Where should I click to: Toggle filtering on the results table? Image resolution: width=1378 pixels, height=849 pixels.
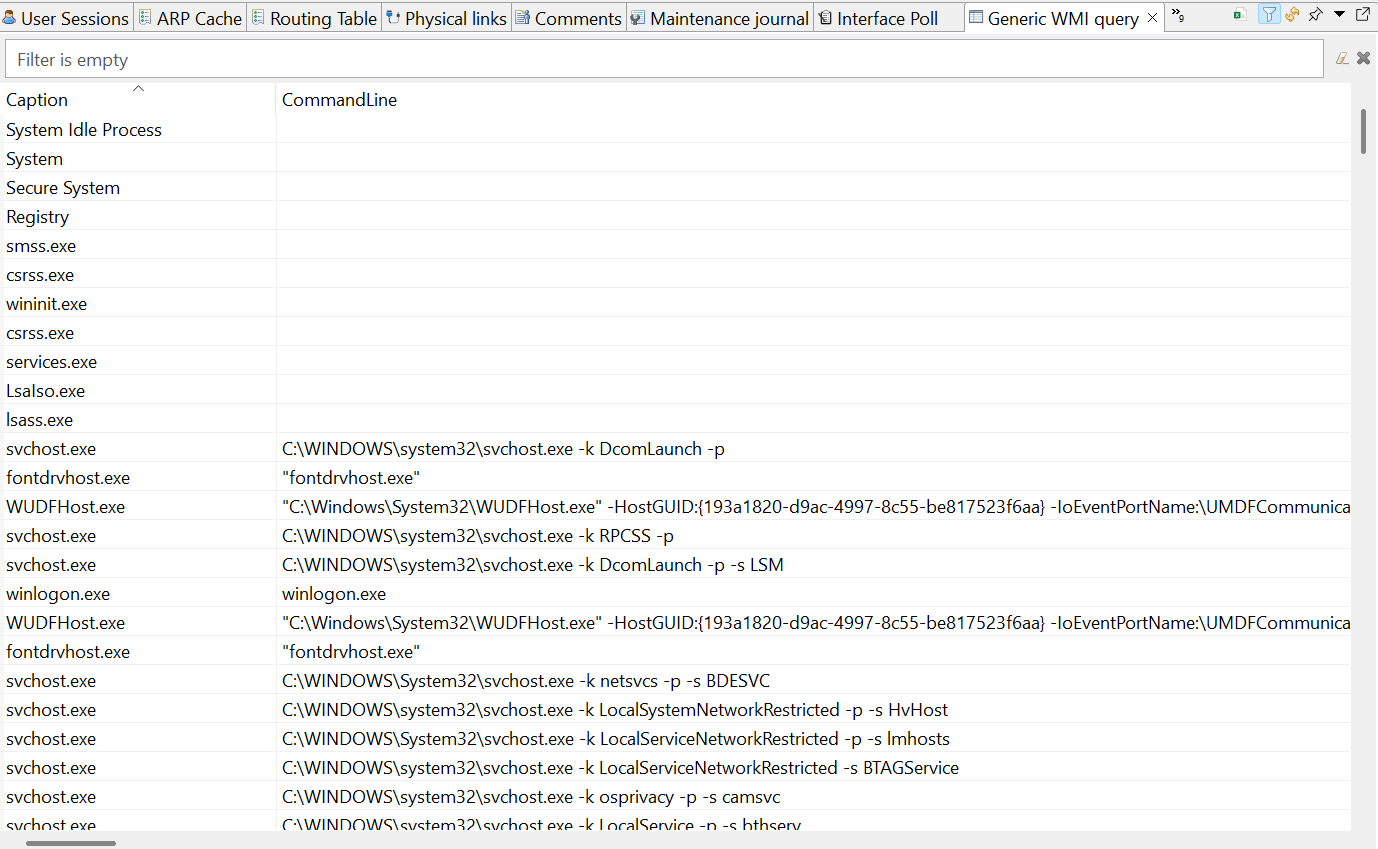[1269, 14]
